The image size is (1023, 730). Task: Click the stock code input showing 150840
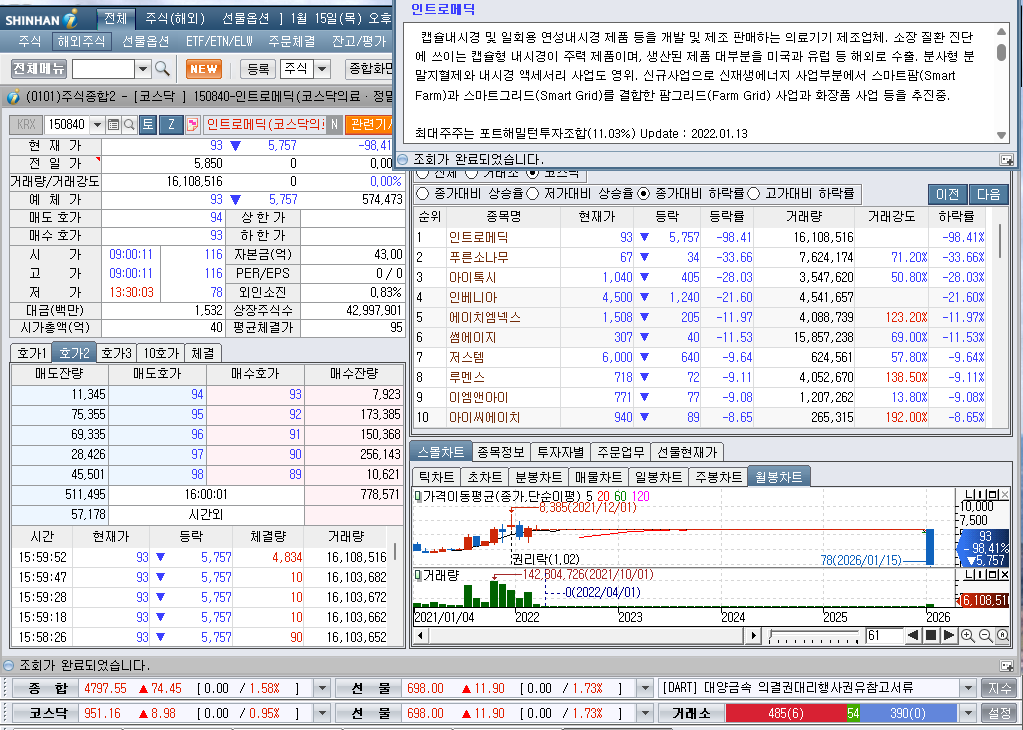click(67, 124)
